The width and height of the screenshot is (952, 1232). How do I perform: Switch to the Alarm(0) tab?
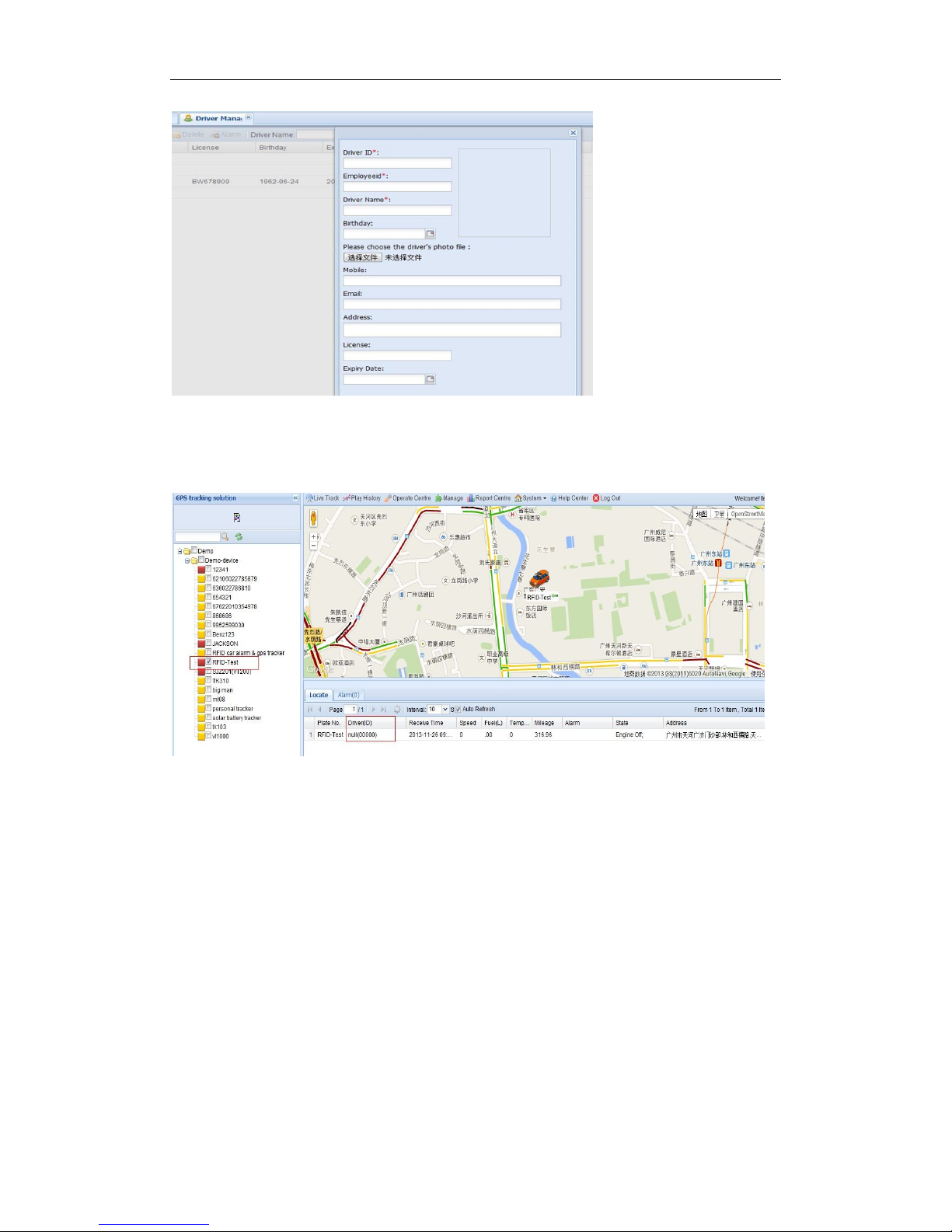click(348, 695)
